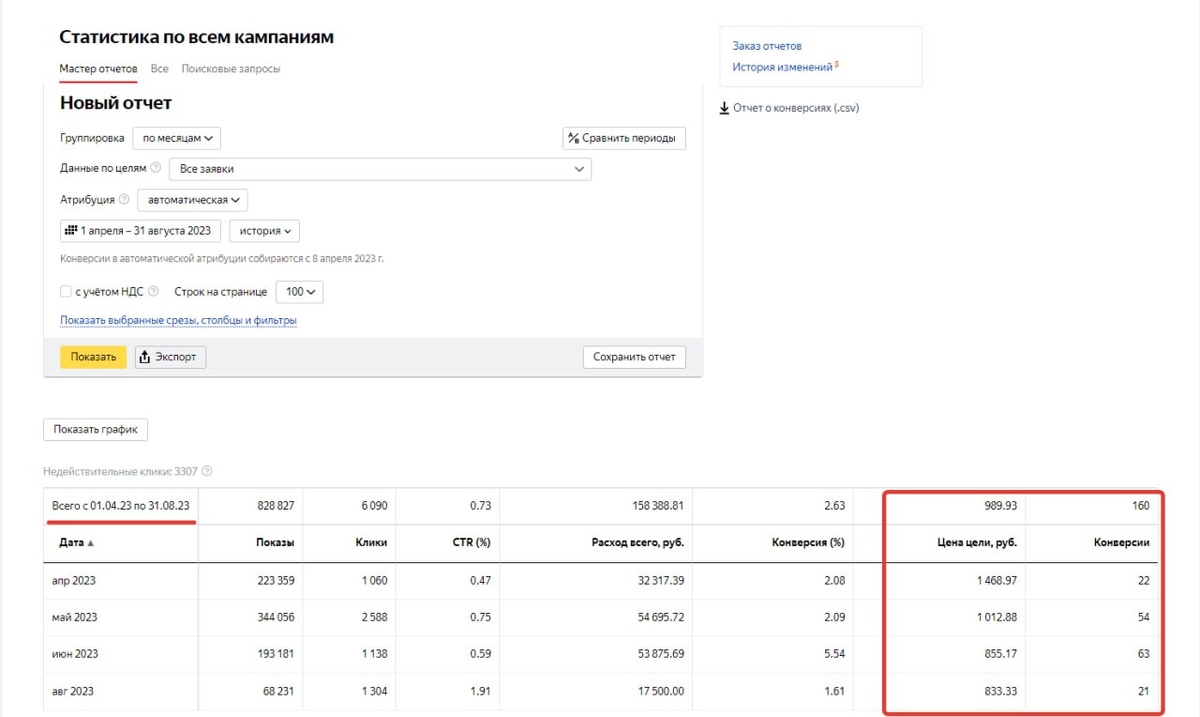Click Отчет о конверсиях (.csv) link

(796, 108)
